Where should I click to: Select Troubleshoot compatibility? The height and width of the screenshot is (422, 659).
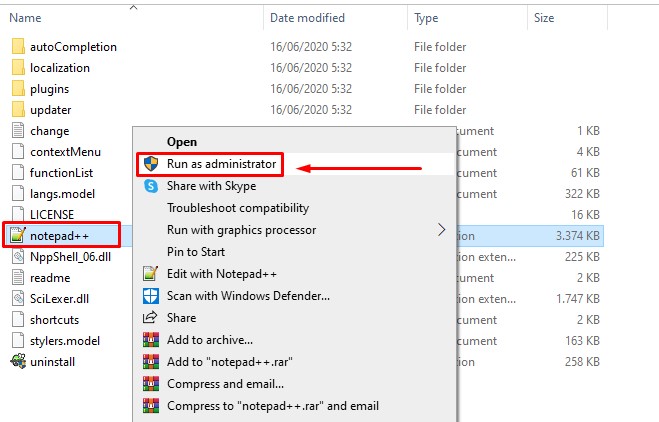(x=294, y=208)
